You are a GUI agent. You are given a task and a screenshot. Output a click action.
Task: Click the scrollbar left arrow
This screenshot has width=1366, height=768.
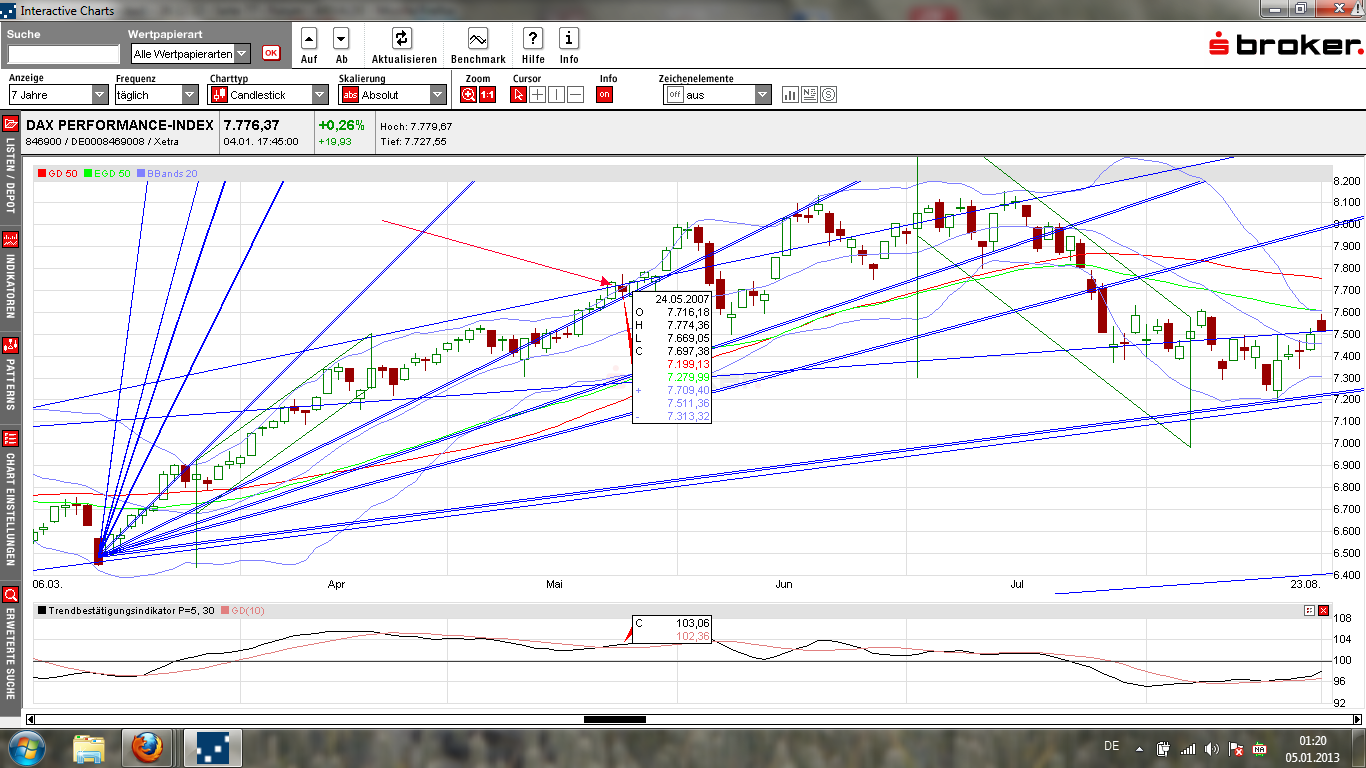tap(30, 719)
